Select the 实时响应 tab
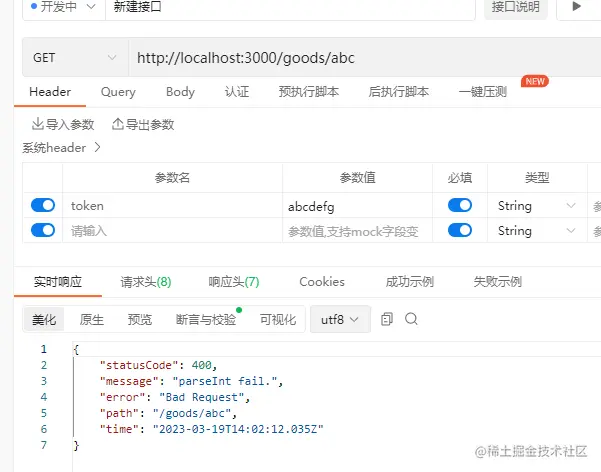 click(57, 282)
